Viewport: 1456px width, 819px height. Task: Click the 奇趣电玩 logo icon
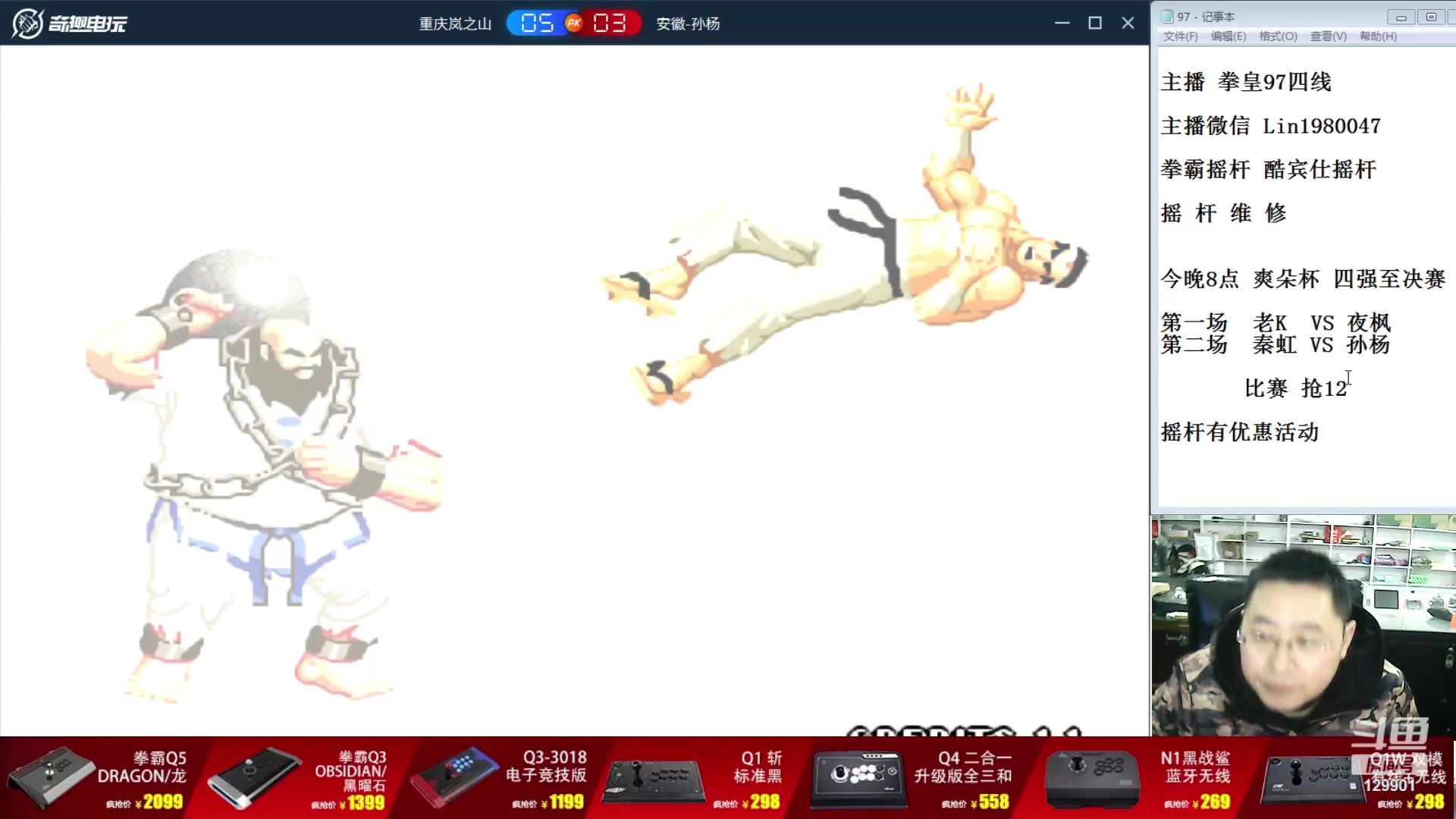[28, 24]
